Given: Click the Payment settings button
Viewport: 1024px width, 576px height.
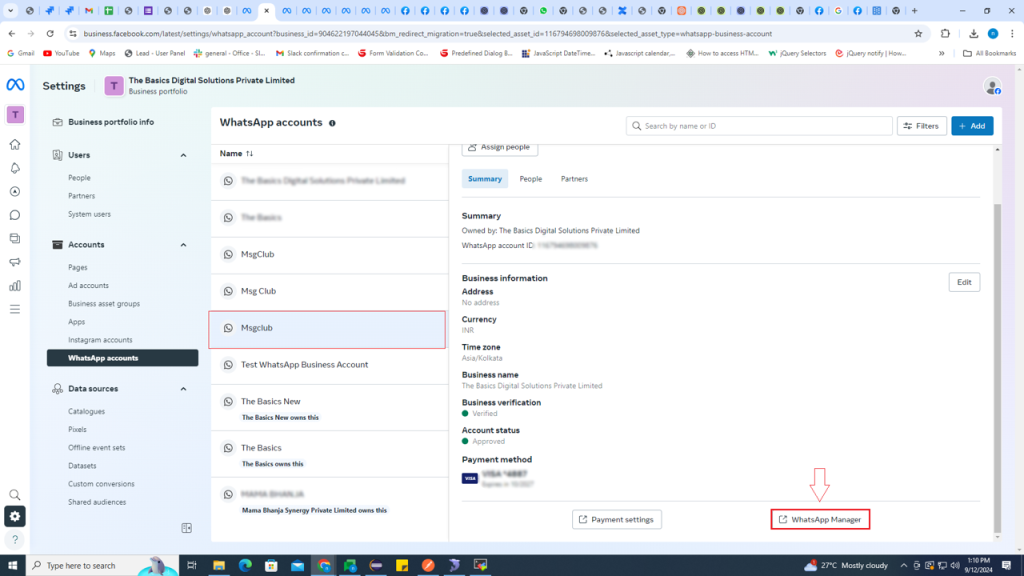Looking at the screenshot, I should [x=616, y=519].
